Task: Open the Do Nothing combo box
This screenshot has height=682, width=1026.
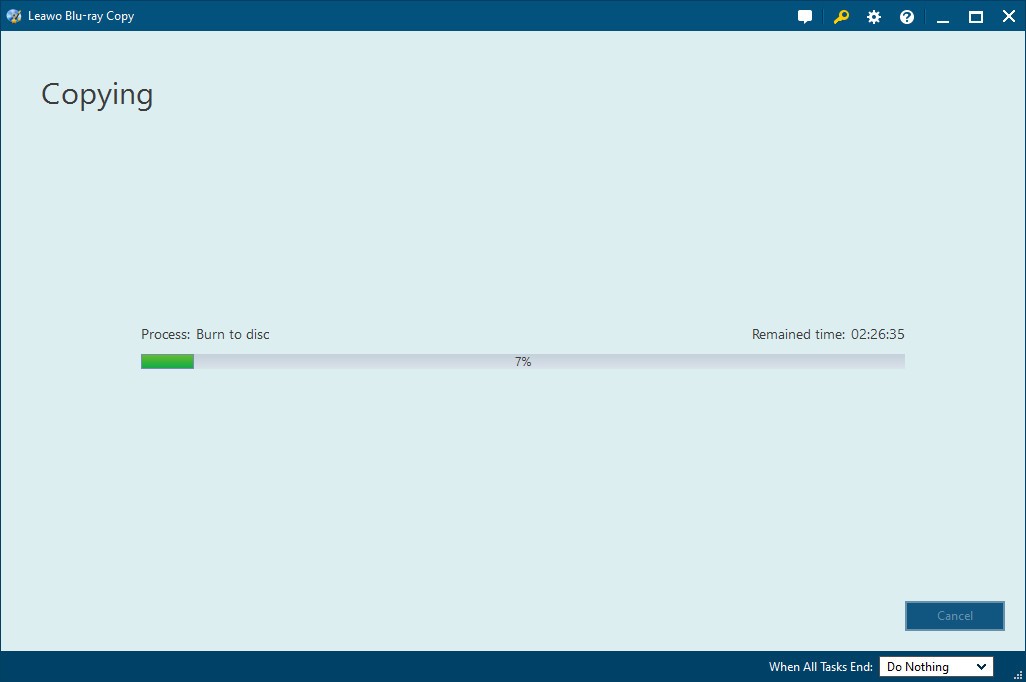Action: pos(936,666)
